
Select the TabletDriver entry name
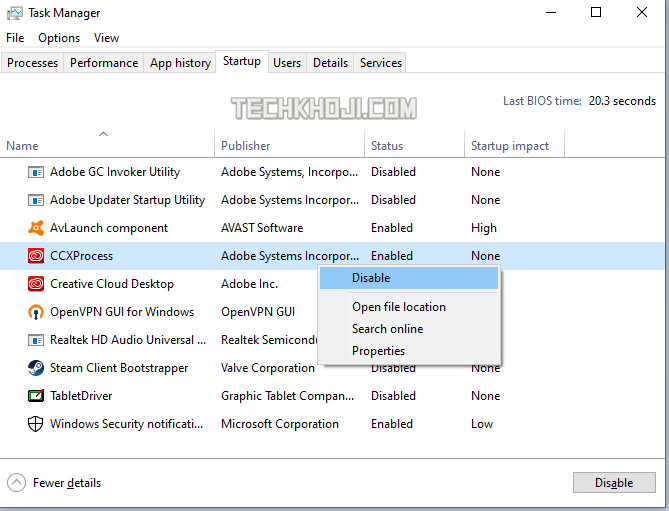(x=81, y=396)
